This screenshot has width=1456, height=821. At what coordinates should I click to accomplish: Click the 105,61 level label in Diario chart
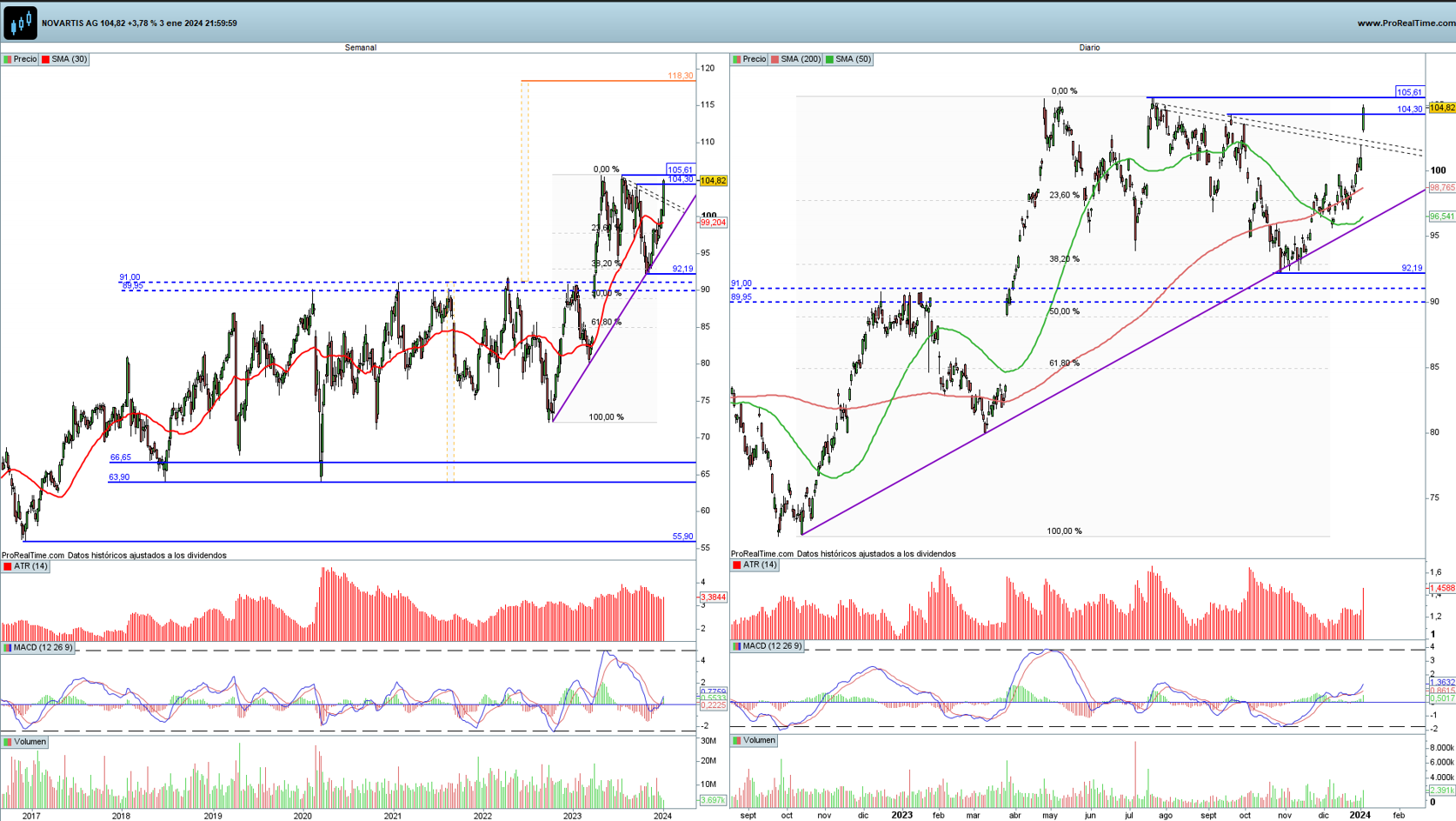coord(1409,91)
